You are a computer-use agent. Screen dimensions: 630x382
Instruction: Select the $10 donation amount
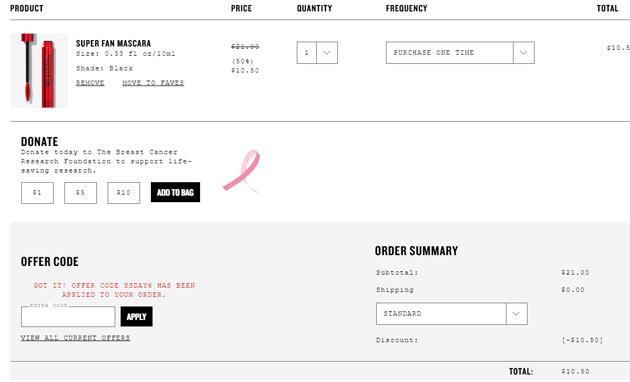click(x=124, y=193)
